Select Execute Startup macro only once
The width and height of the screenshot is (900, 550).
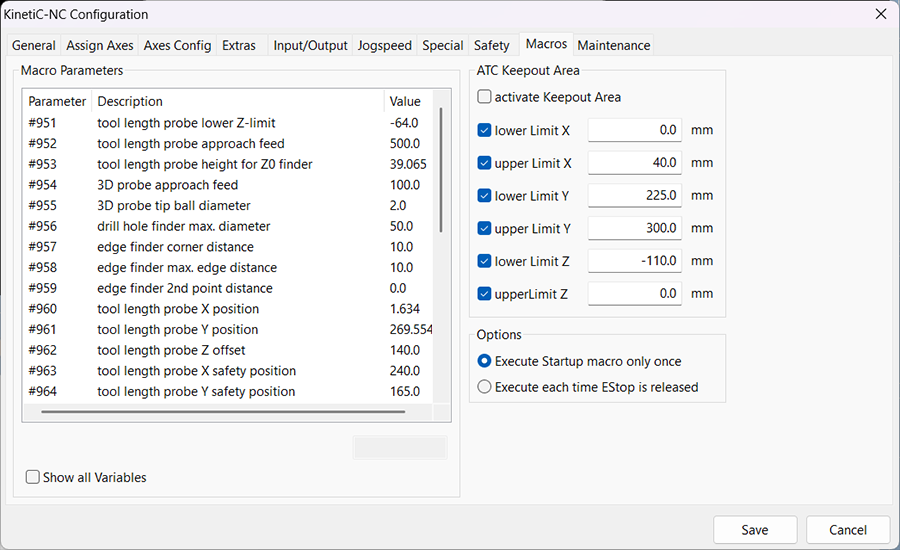tap(484, 361)
